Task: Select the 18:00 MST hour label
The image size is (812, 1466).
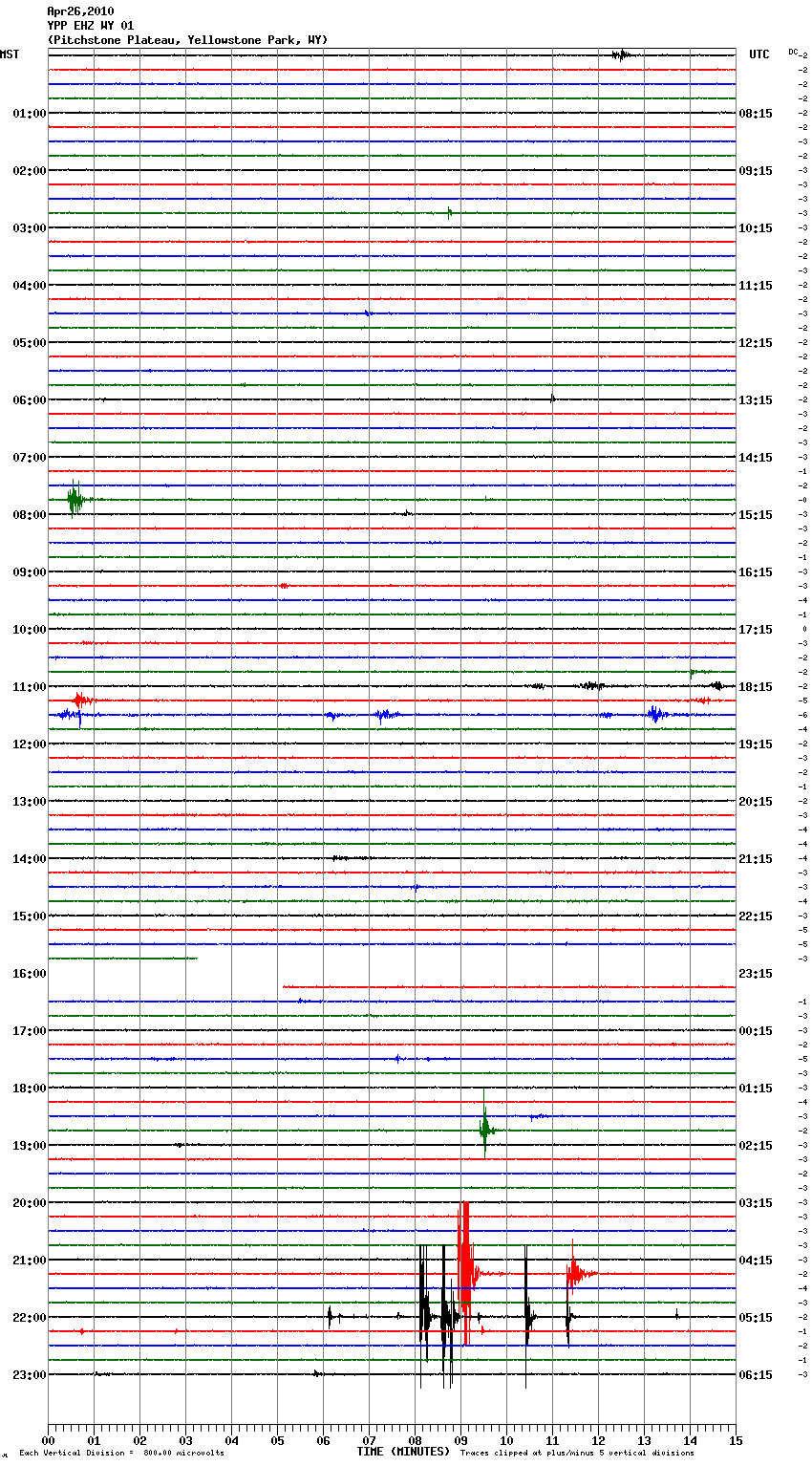Action: point(30,1089)
